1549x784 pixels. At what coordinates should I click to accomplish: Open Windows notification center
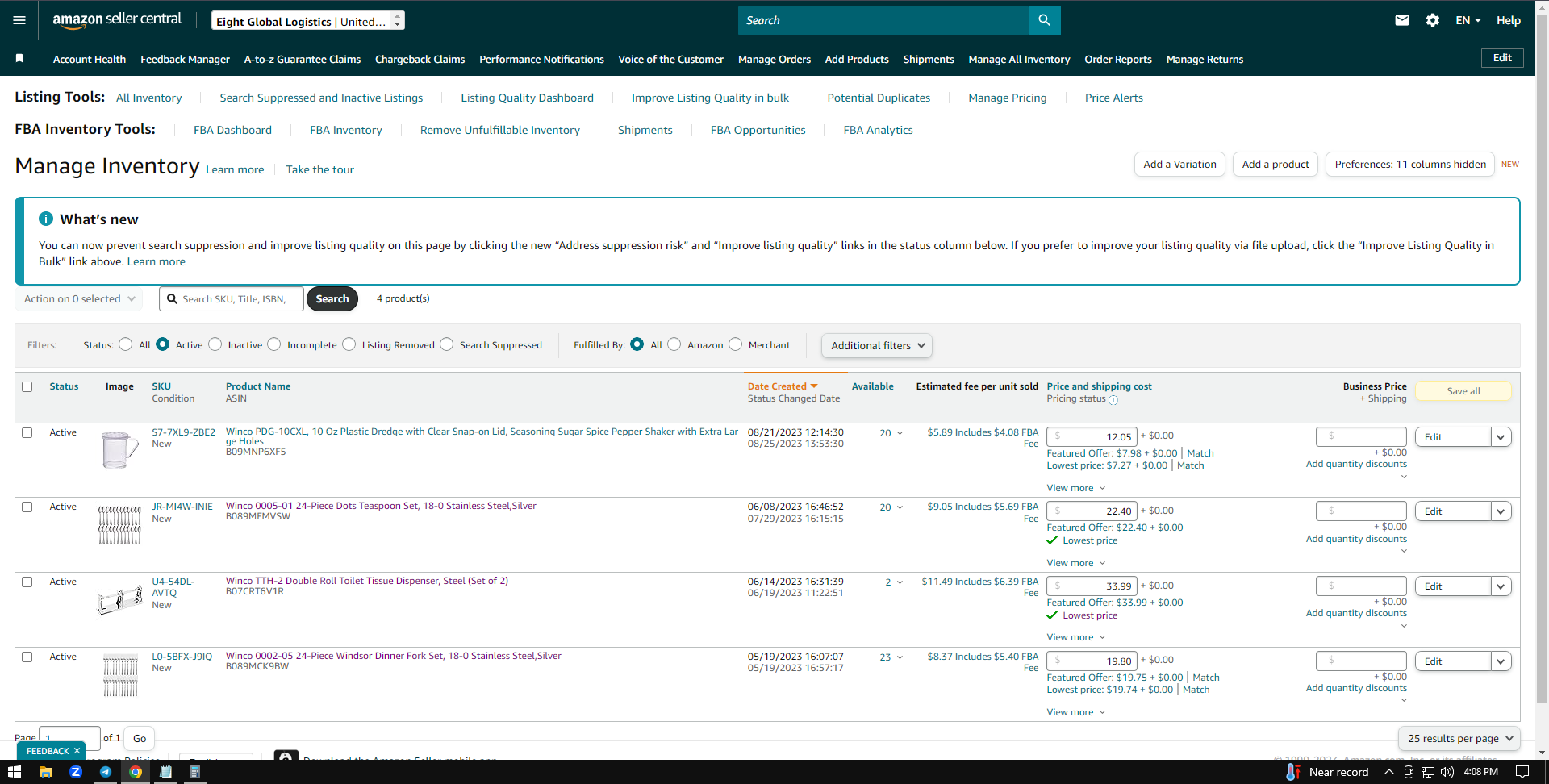tap(1522, 772)
